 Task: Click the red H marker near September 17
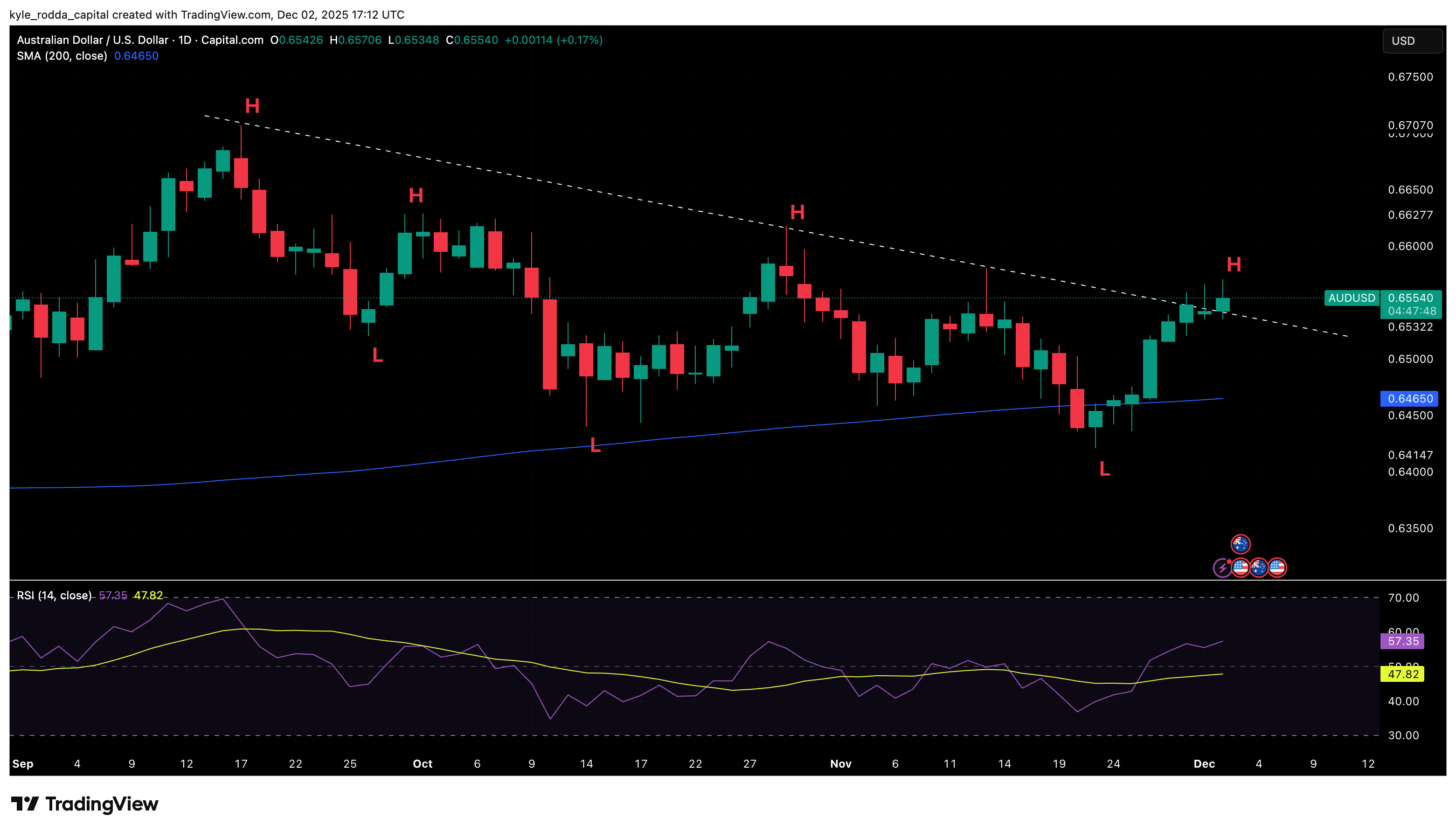[x=252, y=106]
